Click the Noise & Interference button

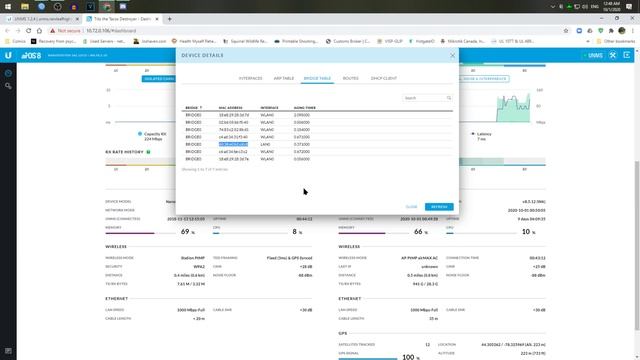[484, 78]
